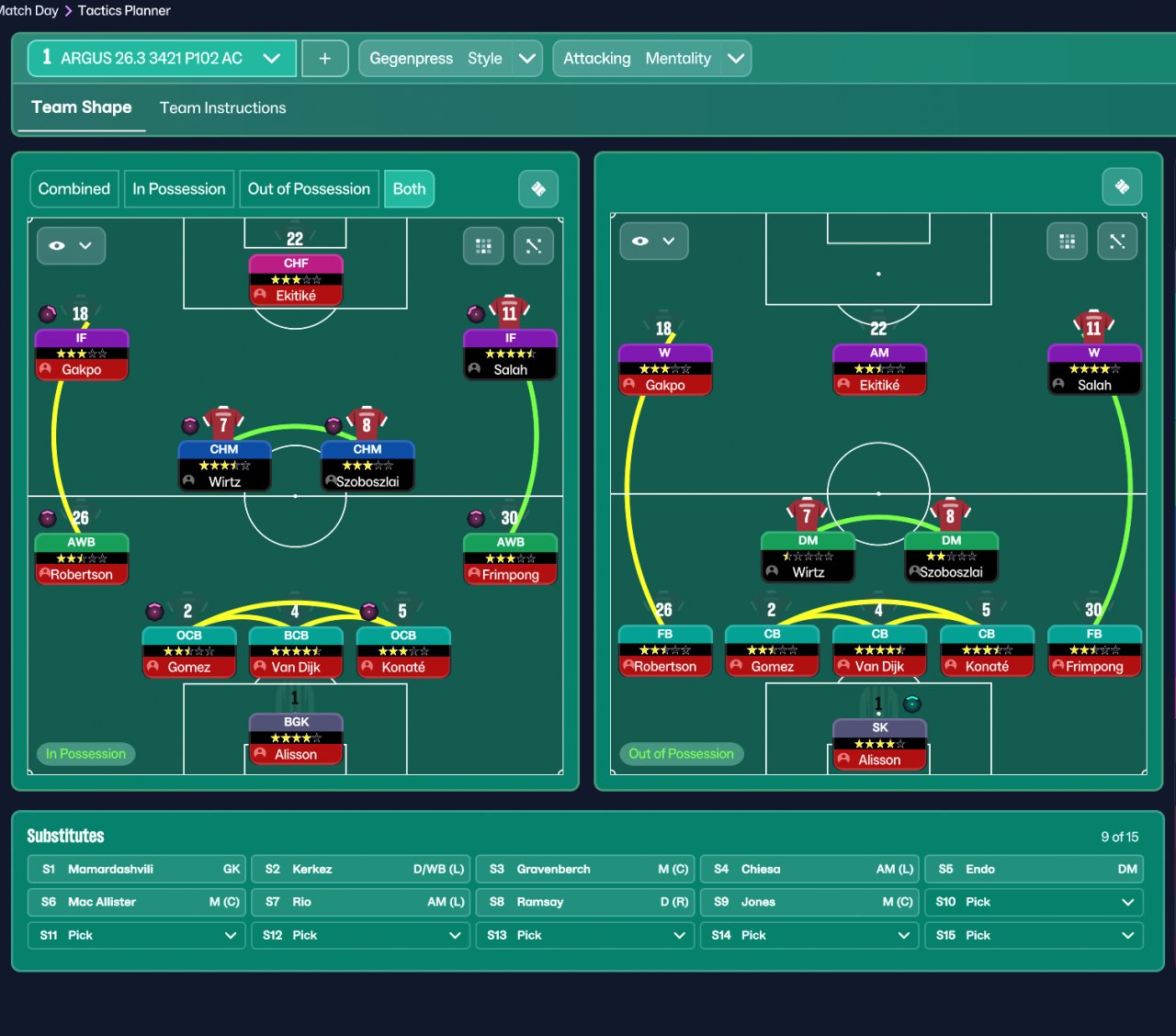This screenshot has width=1176, height=1036.
Task: Switch pitch view to Combined
Action: pos(74,188)
